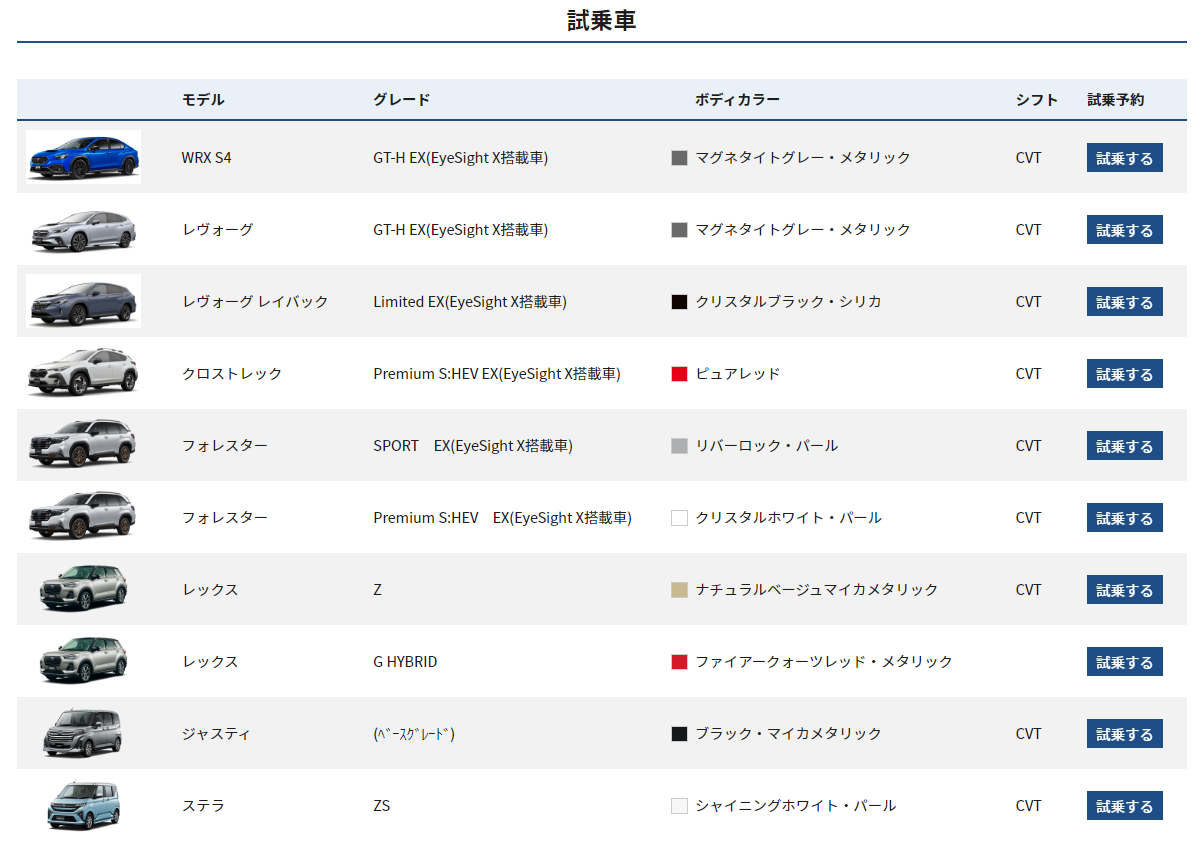1204x862 pixels.
Task: Click the ボディカラー column header
Action: point(737,100)
